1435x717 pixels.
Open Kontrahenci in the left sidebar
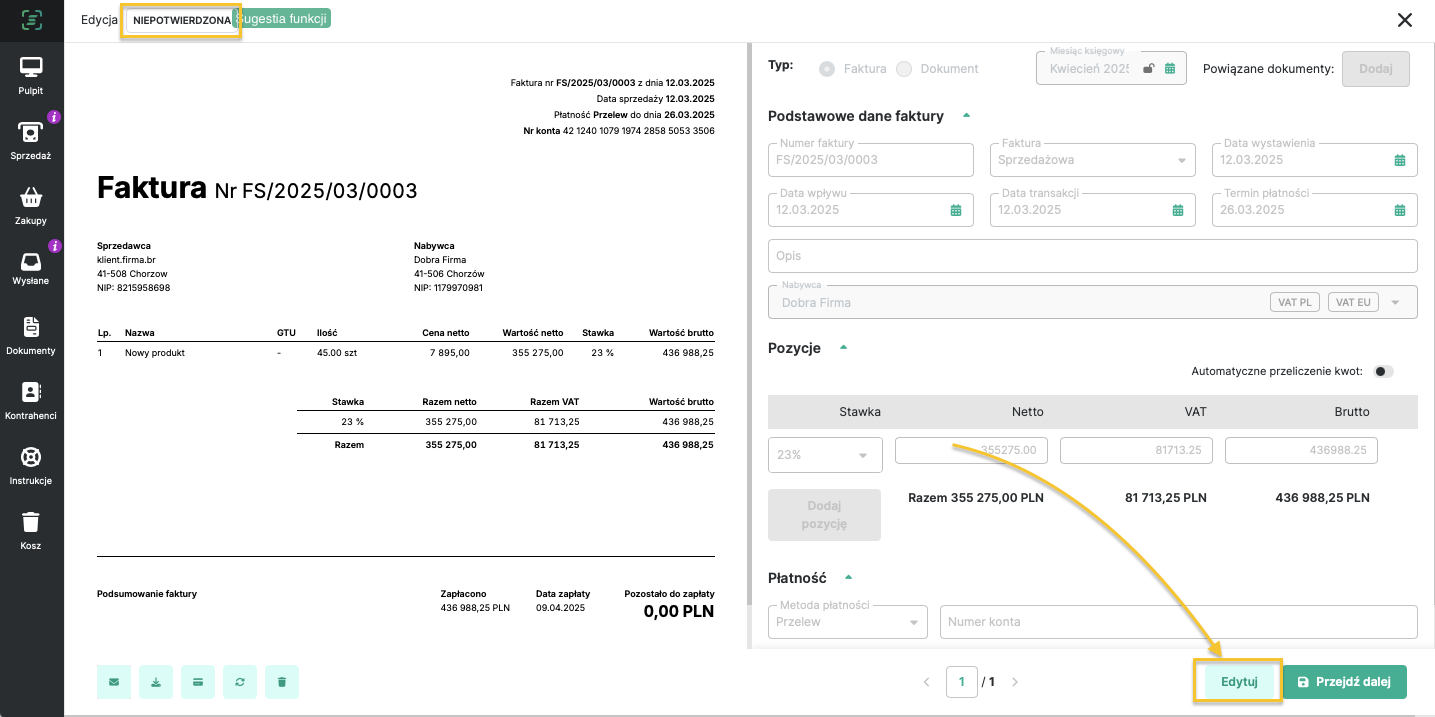[31, 400]
